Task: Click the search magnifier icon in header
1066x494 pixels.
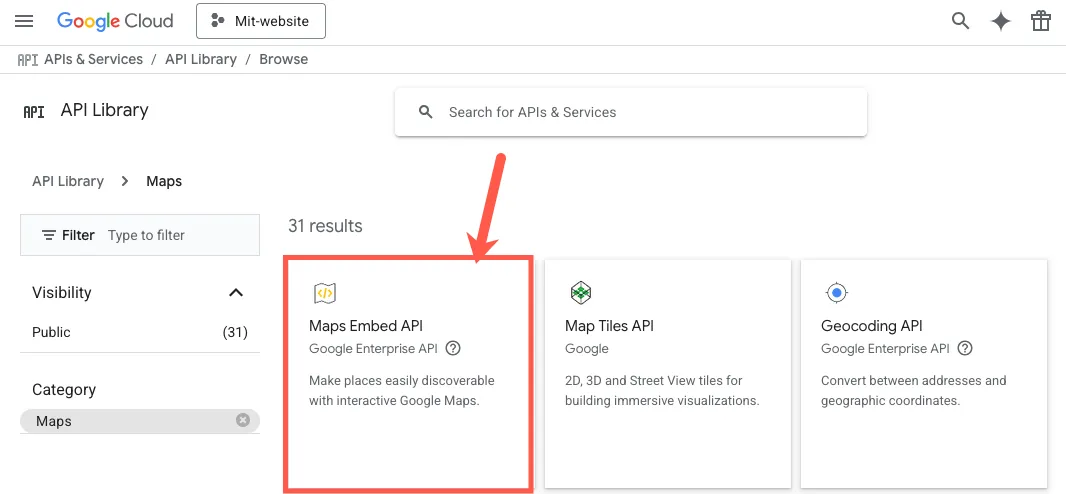Action: click(960, 21)
